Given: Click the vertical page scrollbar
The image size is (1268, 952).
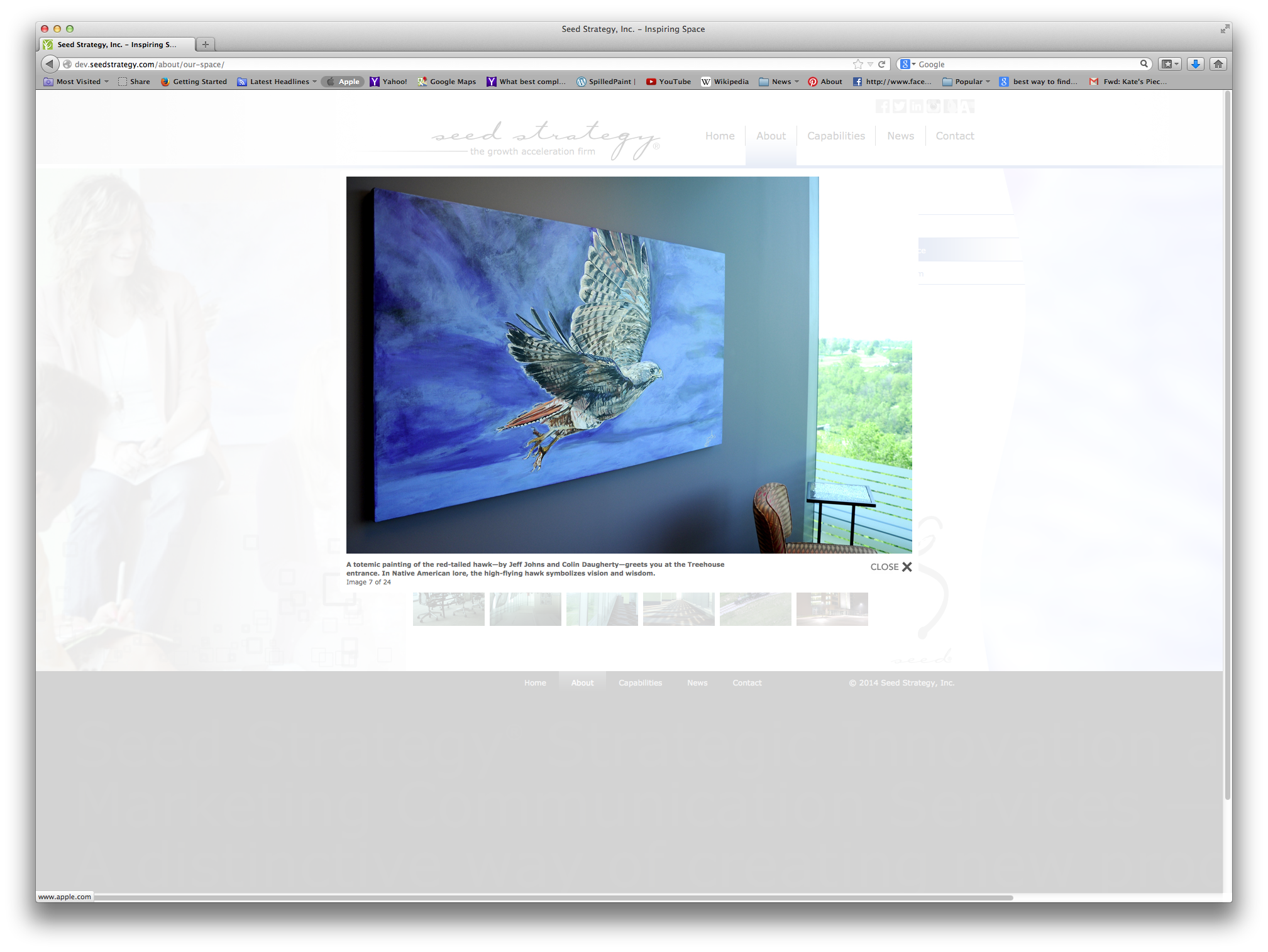Looking at the screenshot, I should pyautogui.click(x=1227, y=440).
